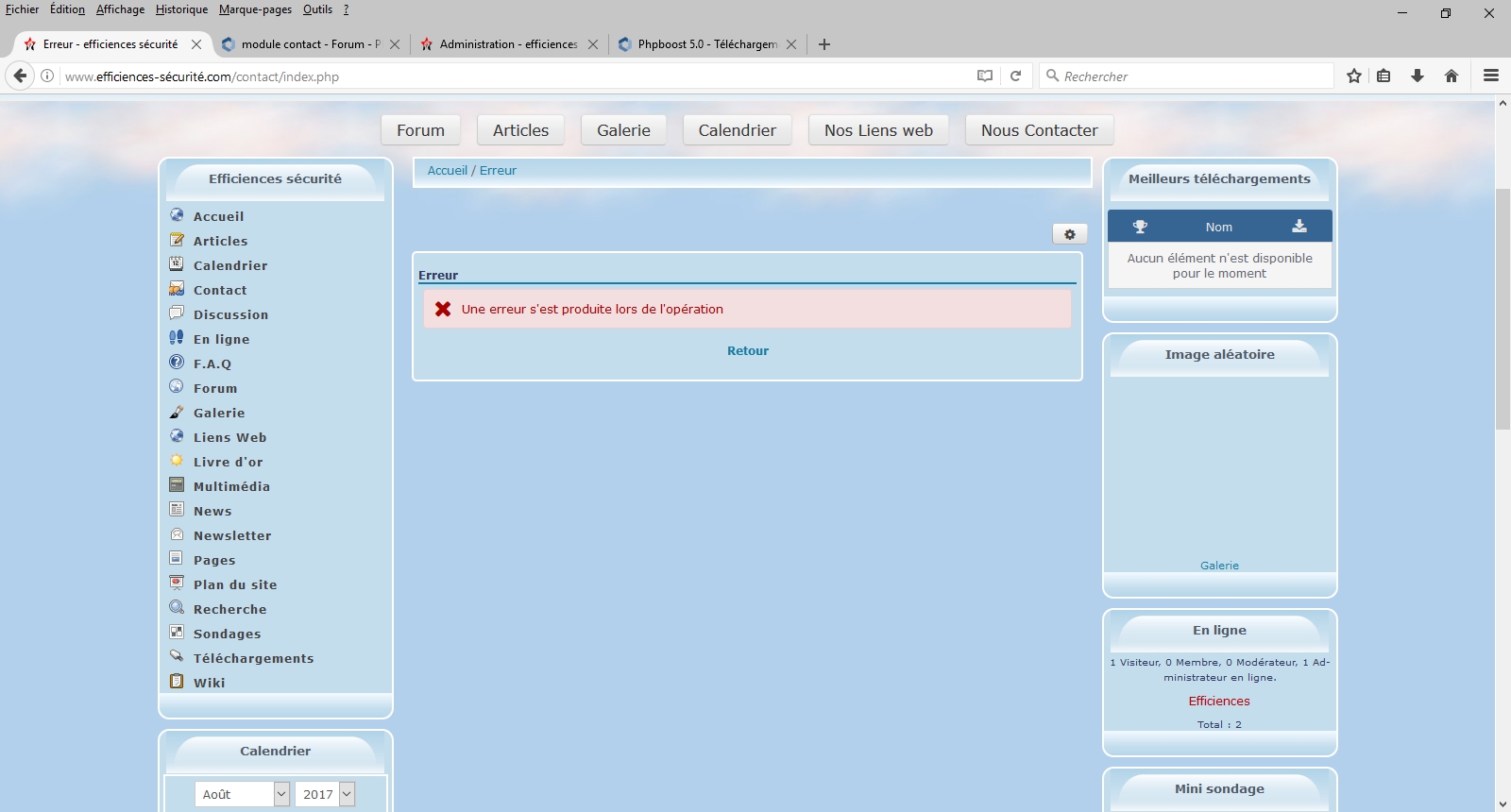
Task: Reload the page with the refresh icon
Action: pyautogui.click(x=1015, y=76)
